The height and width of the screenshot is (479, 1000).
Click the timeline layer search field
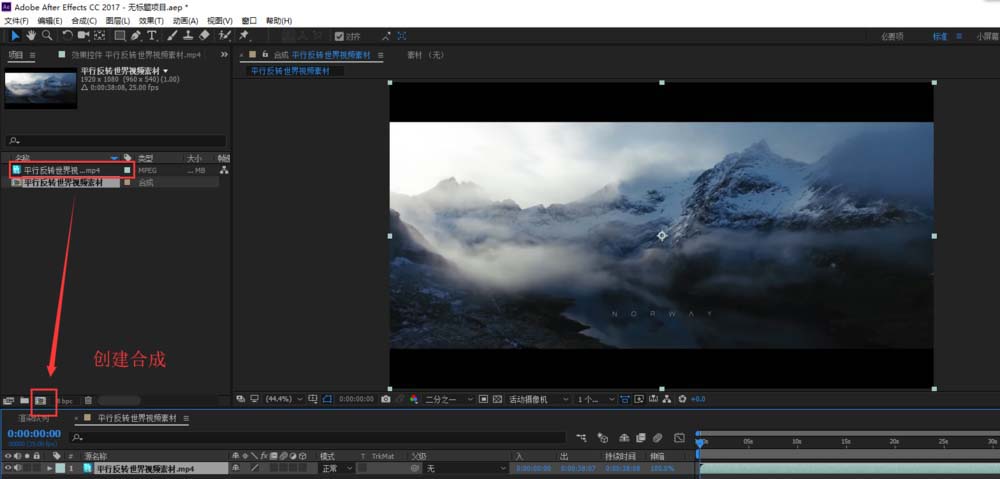pyautogui.click(x=318, y=438)
